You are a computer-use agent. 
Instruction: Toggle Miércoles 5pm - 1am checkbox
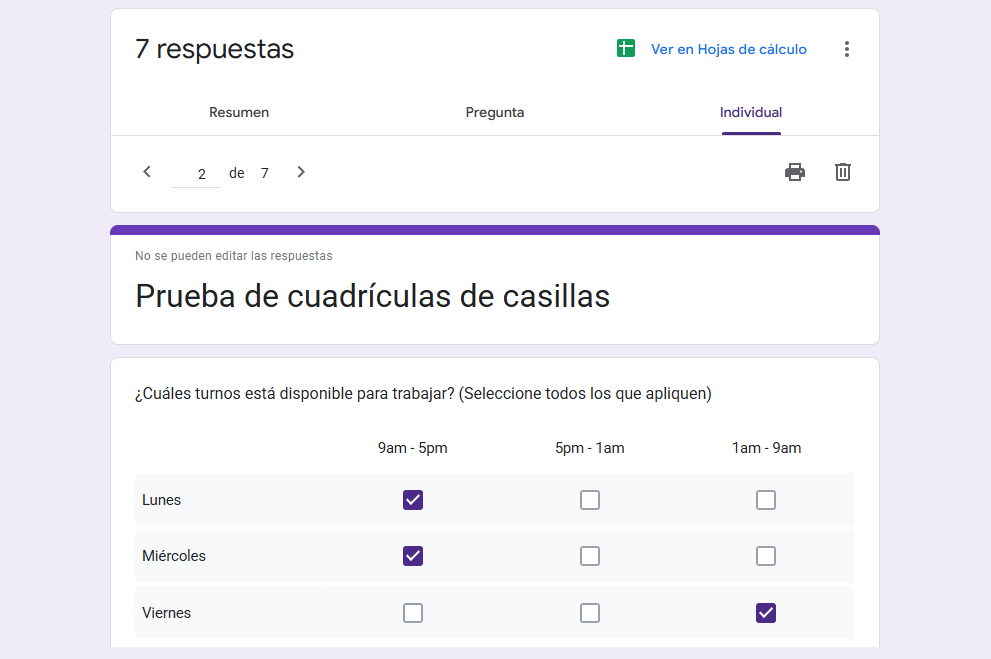coord(590,556)
